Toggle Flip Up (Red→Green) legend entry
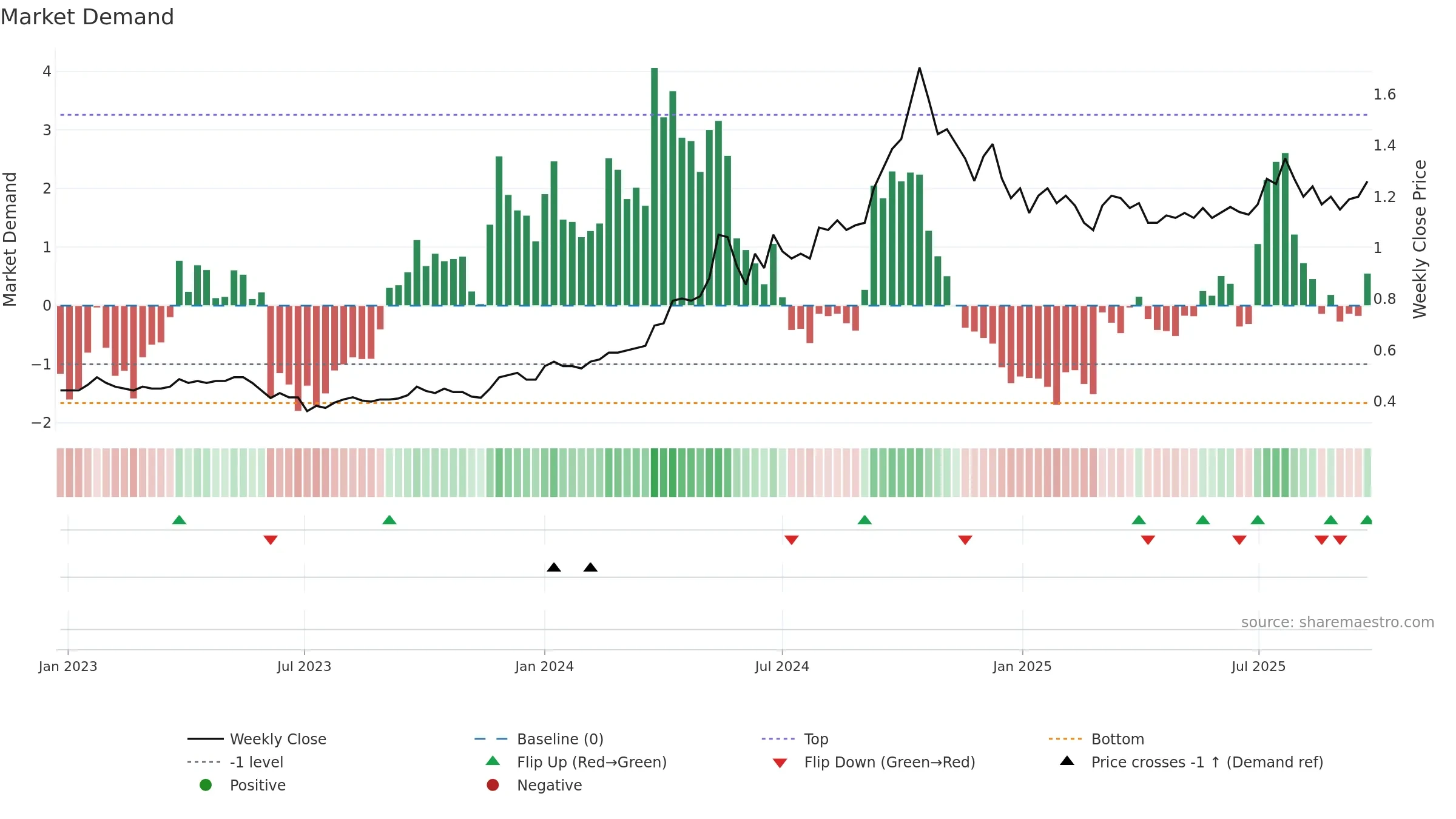This screenshot has height=819, width=1456. coord(576,762)
